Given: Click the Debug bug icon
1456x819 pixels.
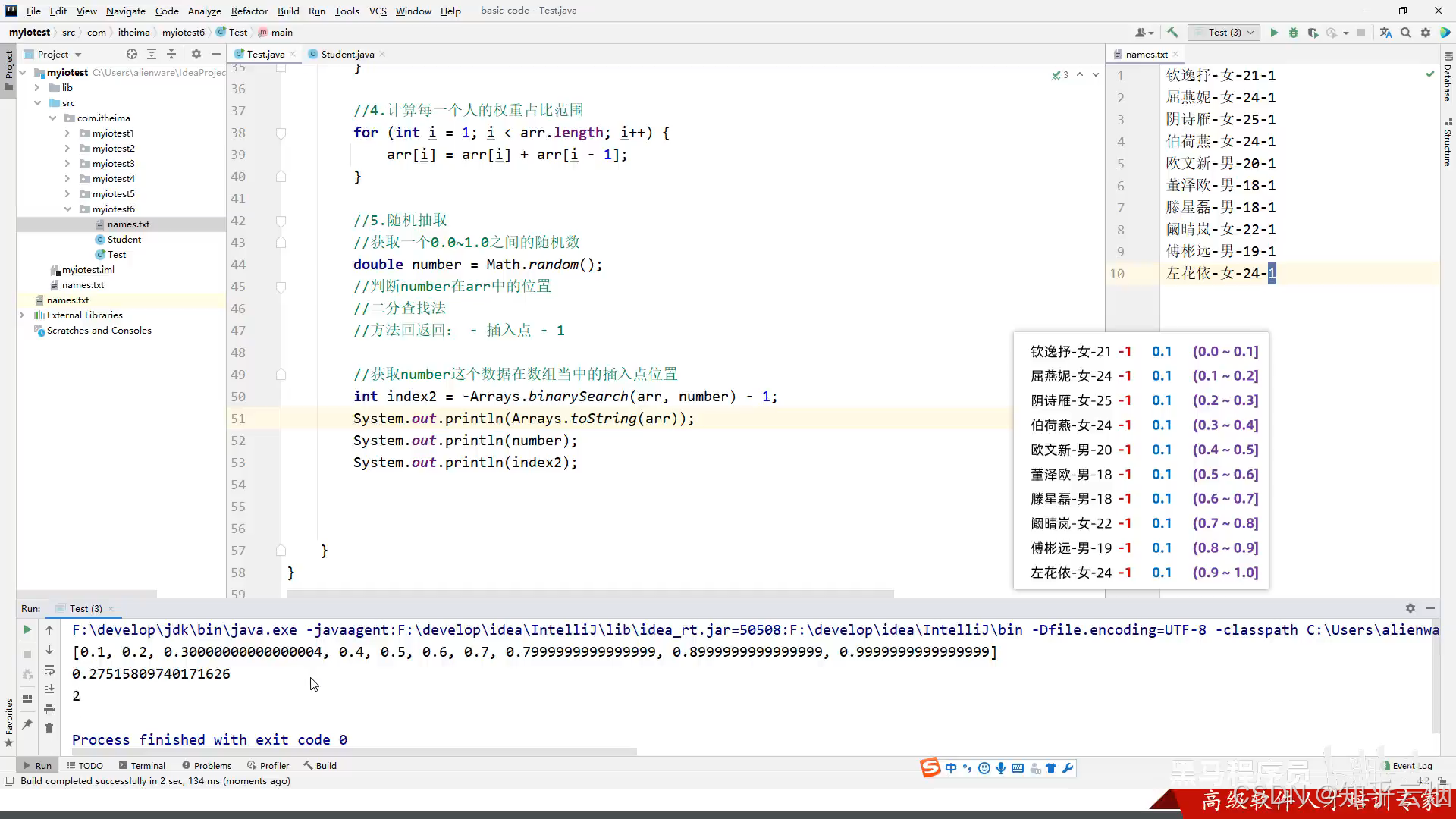Looking at the screenshot, I should click(x=1294, y=33).
